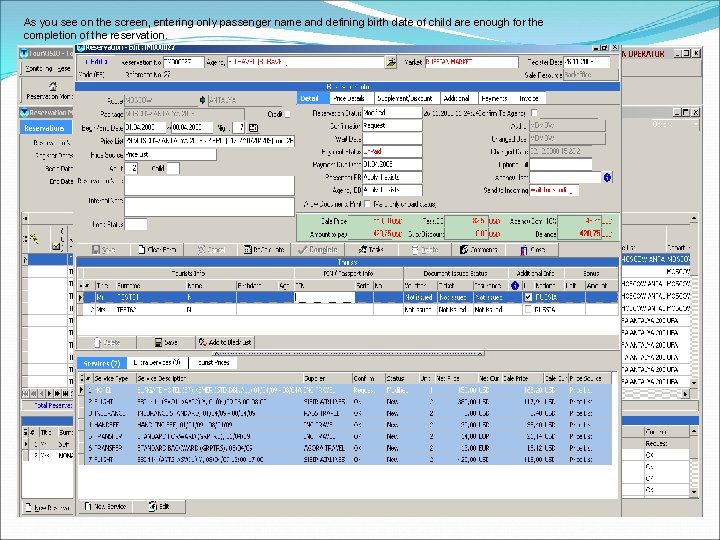This screenshot has width=720, height=540.
Task: Click the Adult count field
Action: pos(131,169)
